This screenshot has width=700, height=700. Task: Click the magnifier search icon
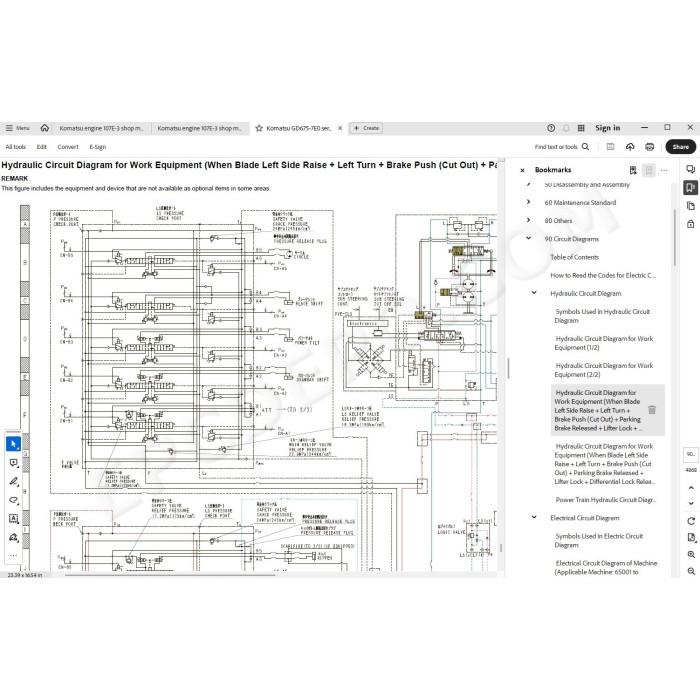(x=585, y=146)
